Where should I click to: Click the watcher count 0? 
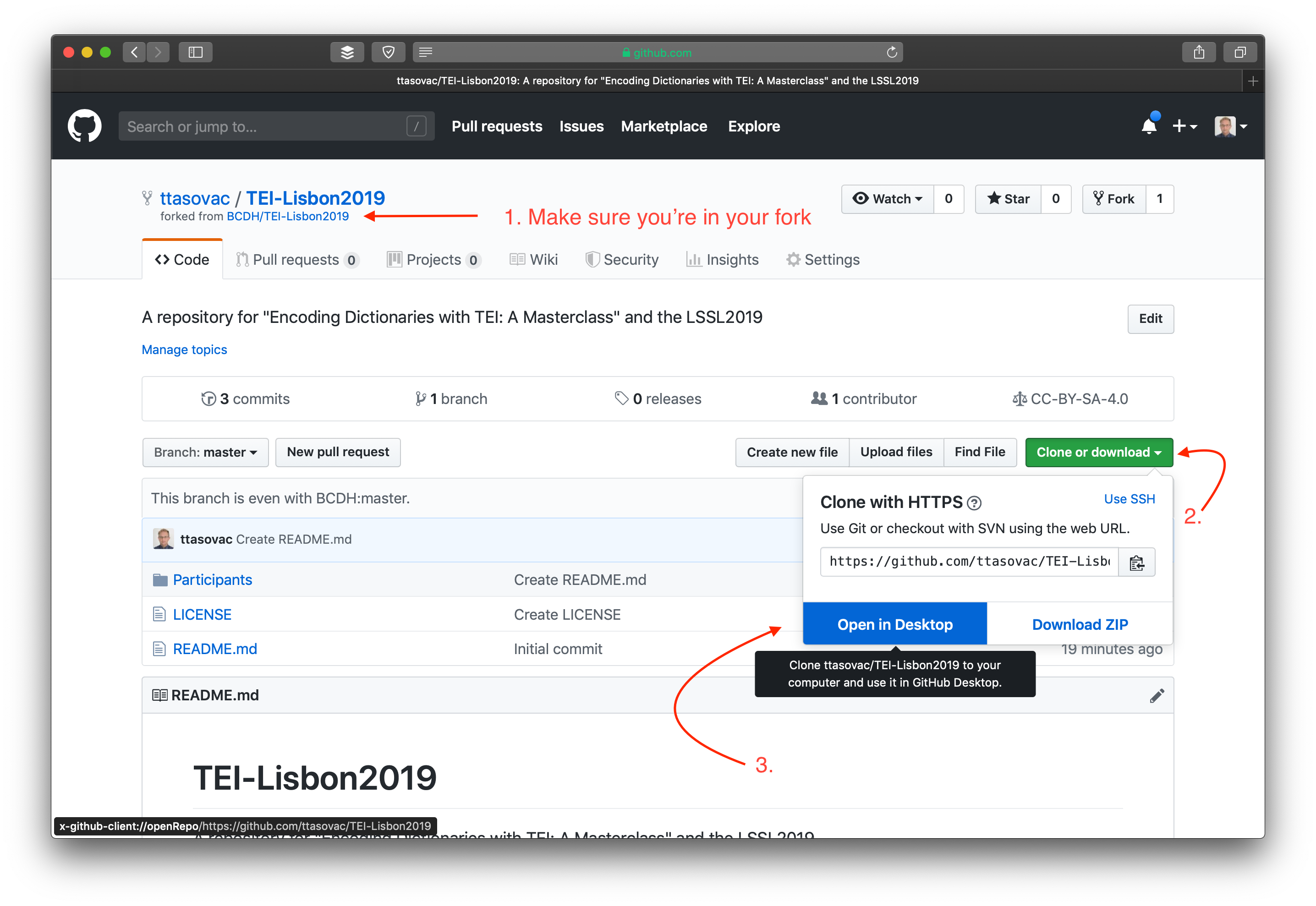click(x=949, y=199)
